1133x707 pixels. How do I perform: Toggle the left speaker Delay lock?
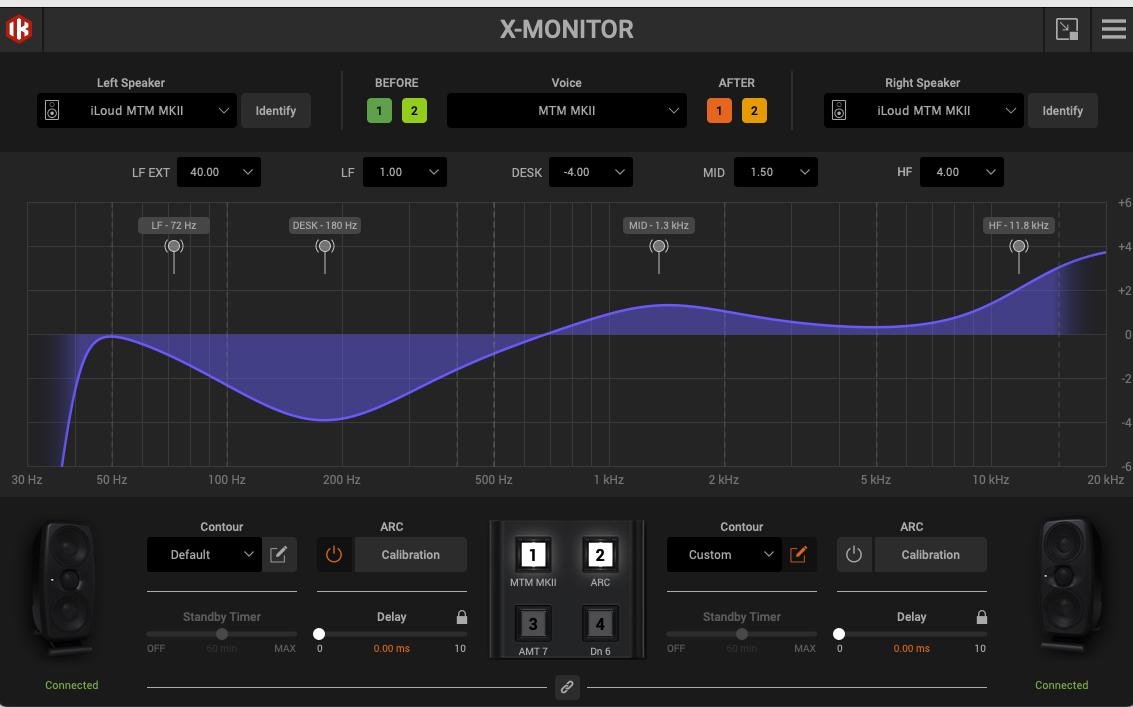pyautogui.click(x=462, y=617)
